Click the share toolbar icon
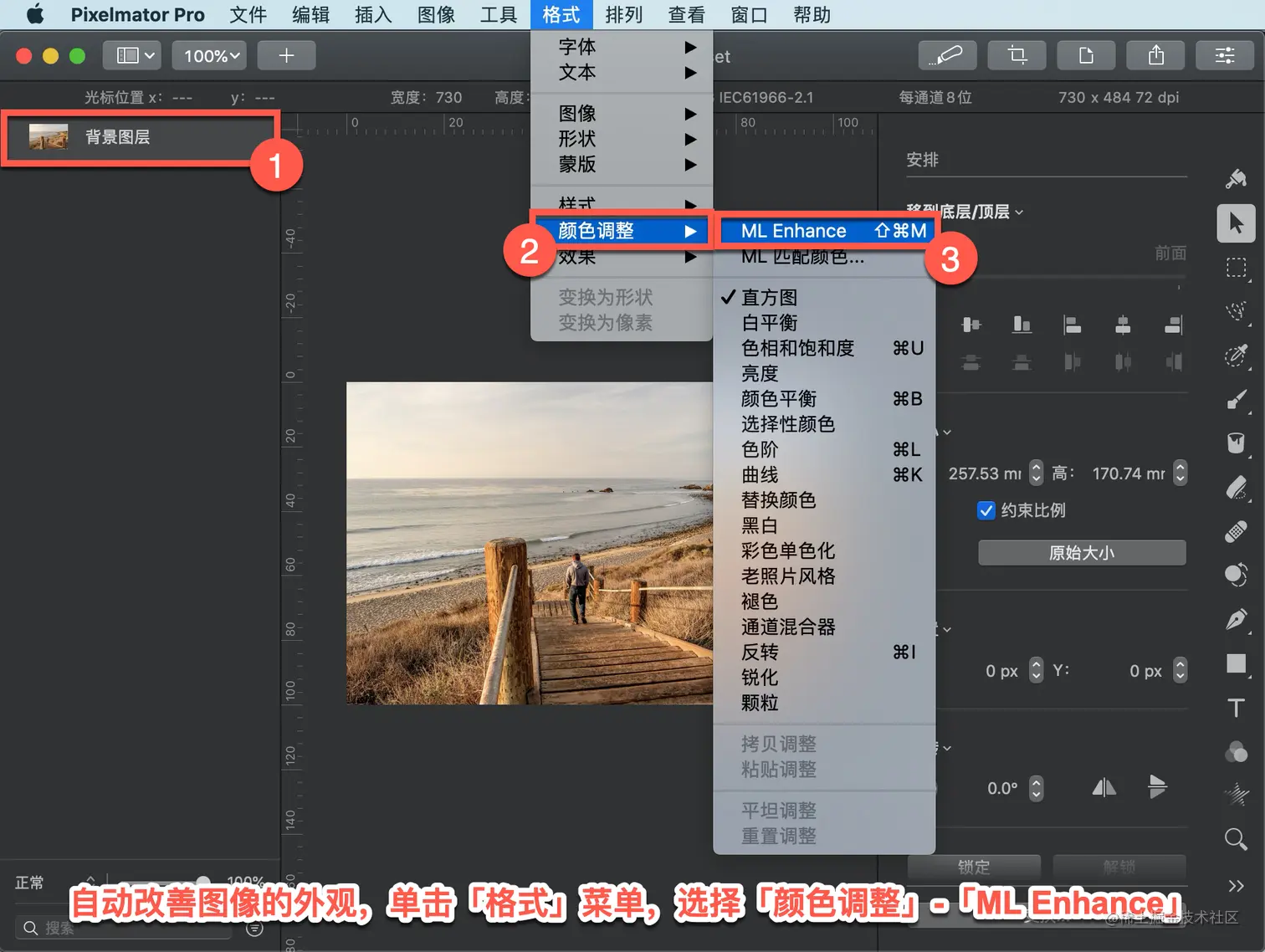The image size is (1265, 952). [x=1155, y=55]
